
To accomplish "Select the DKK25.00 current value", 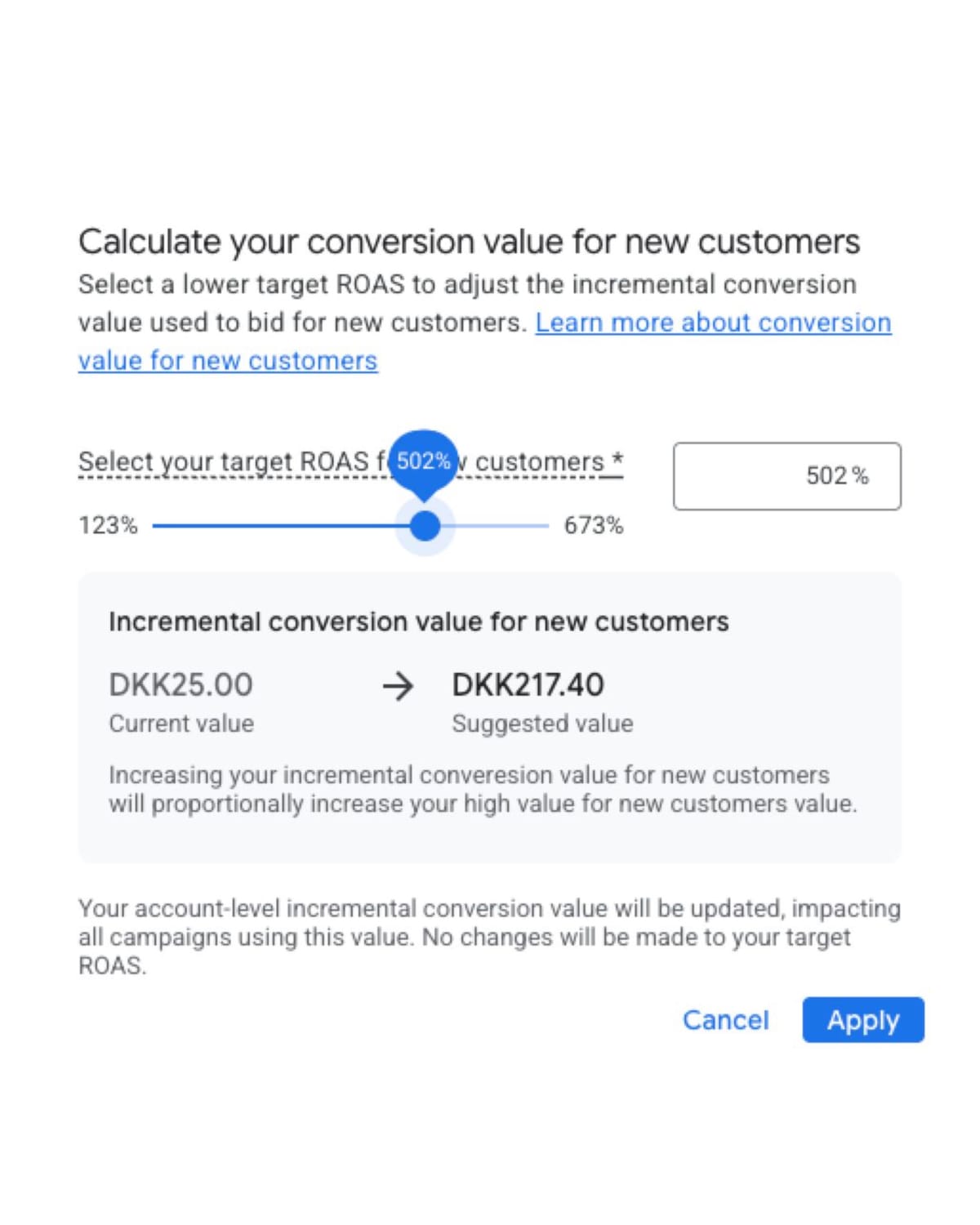I will tap(181, 686).
